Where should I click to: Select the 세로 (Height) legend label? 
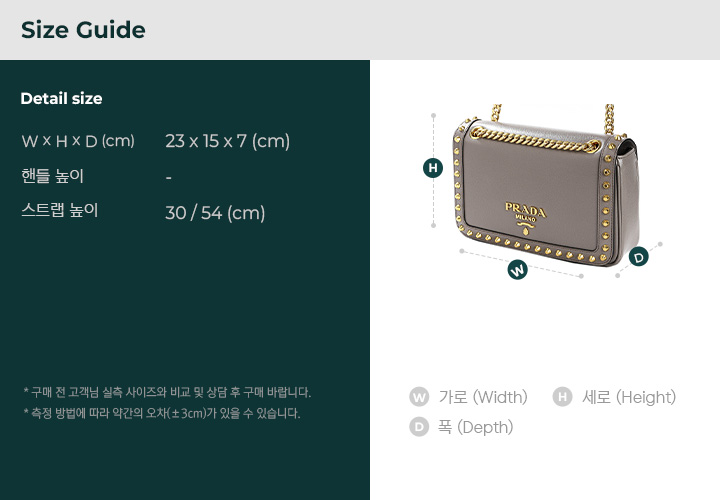[629, 397]
